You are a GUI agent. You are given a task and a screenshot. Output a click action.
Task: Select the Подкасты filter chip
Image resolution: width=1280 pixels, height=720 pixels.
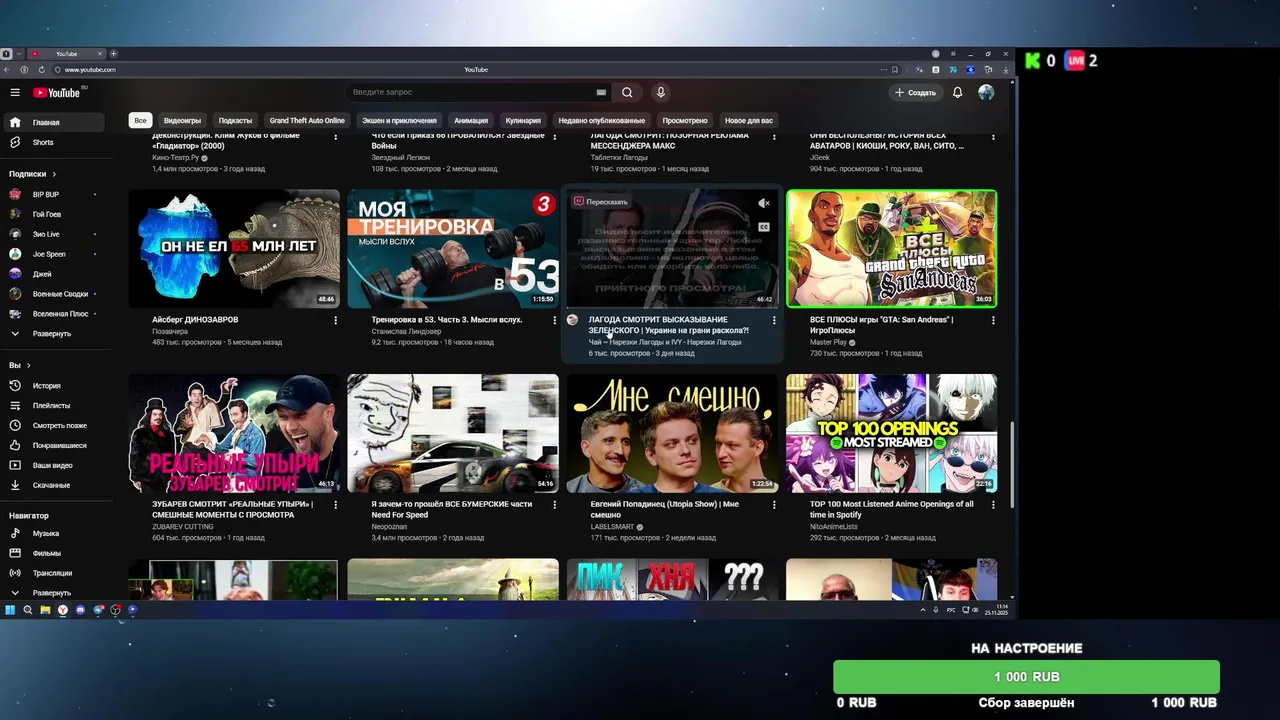click(x=235, y=120)
